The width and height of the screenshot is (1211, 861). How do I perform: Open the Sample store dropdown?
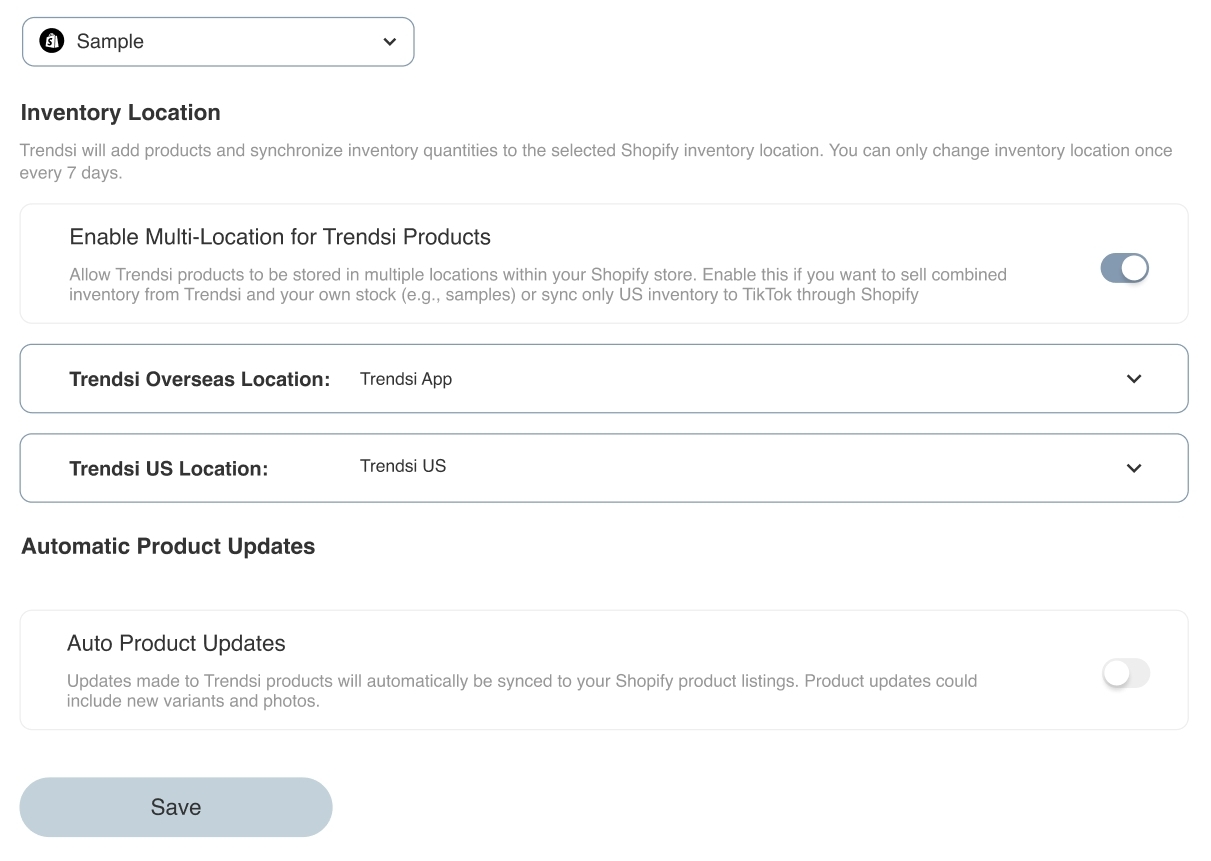pyautogui.click(x=218, y=42)
